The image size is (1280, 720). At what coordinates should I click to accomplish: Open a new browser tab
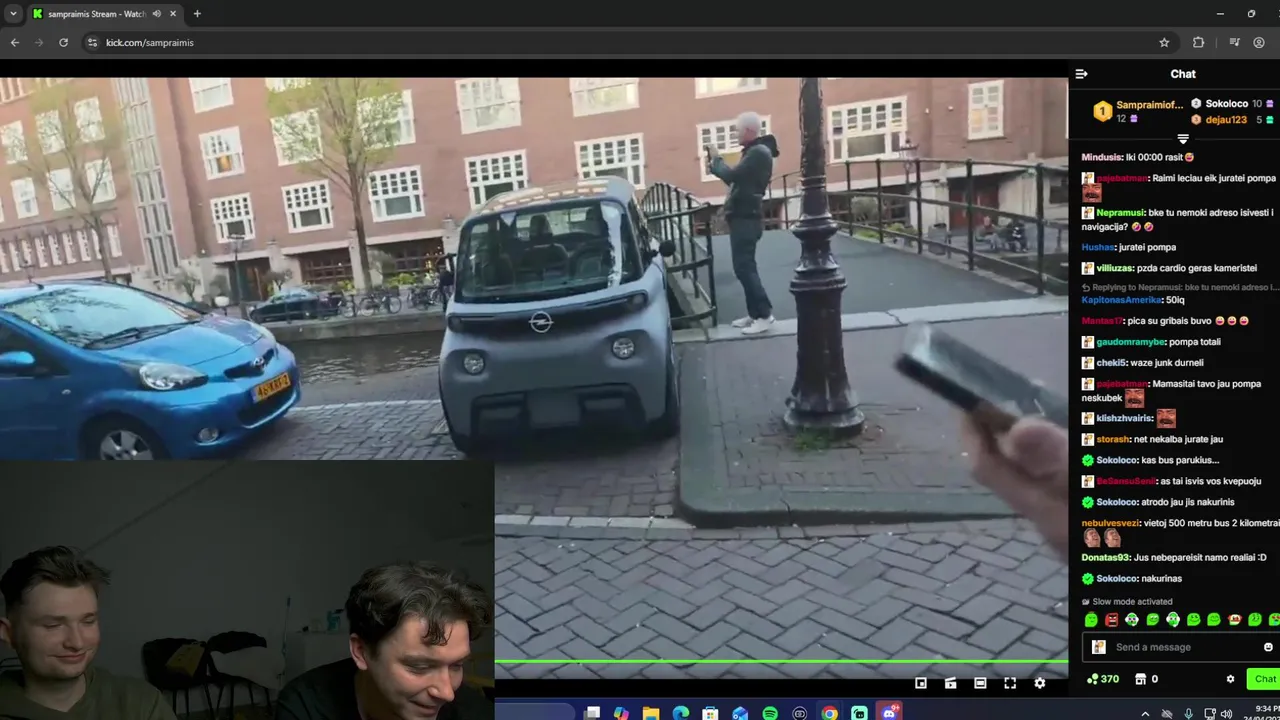197,14
